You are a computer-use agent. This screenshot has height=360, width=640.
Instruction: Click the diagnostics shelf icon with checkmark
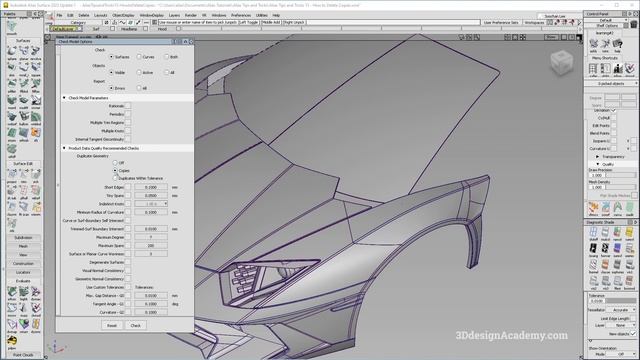click(629, 69)
